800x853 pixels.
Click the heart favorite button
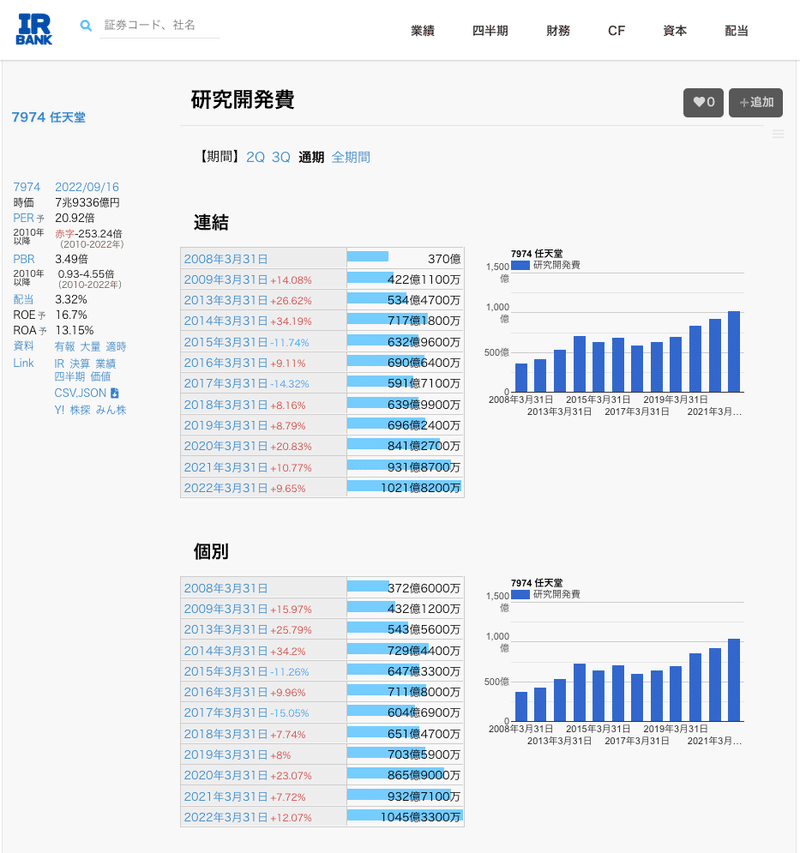[x=703, y=102]
